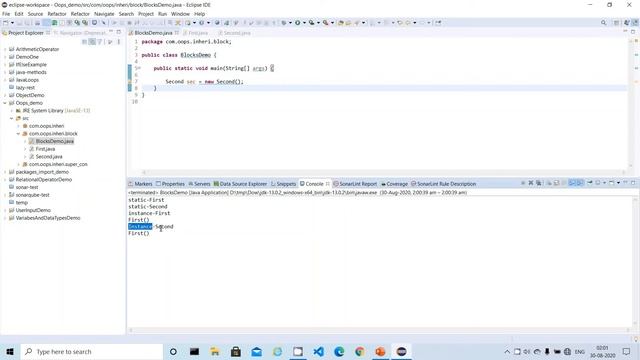
Task: Open the Windows Start menu
Action: [10, 351]
